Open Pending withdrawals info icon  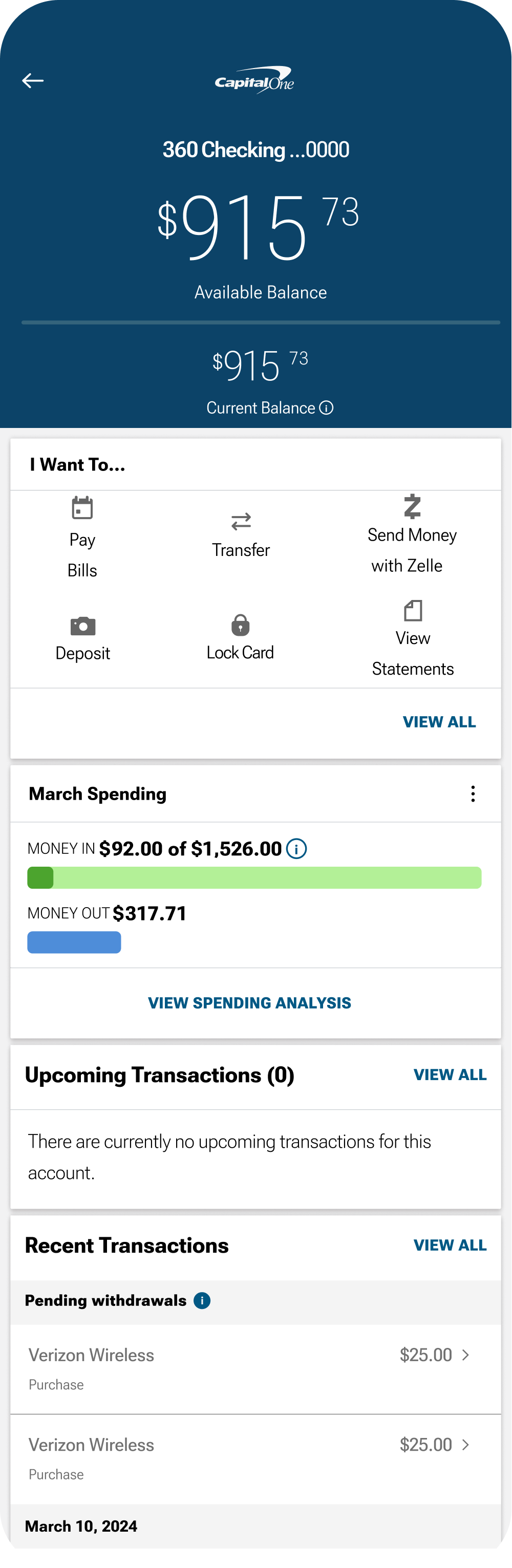pos(202,1301)
